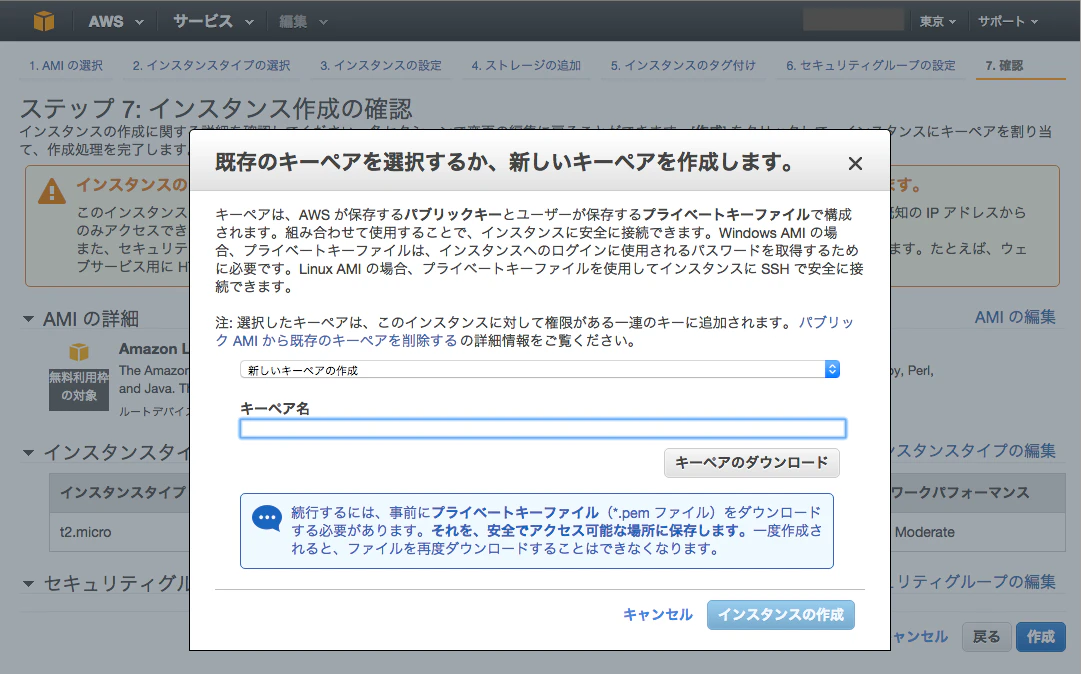
Task: Go to step 4. ストレージの追加 tab
Action: (x=526, y=65)
